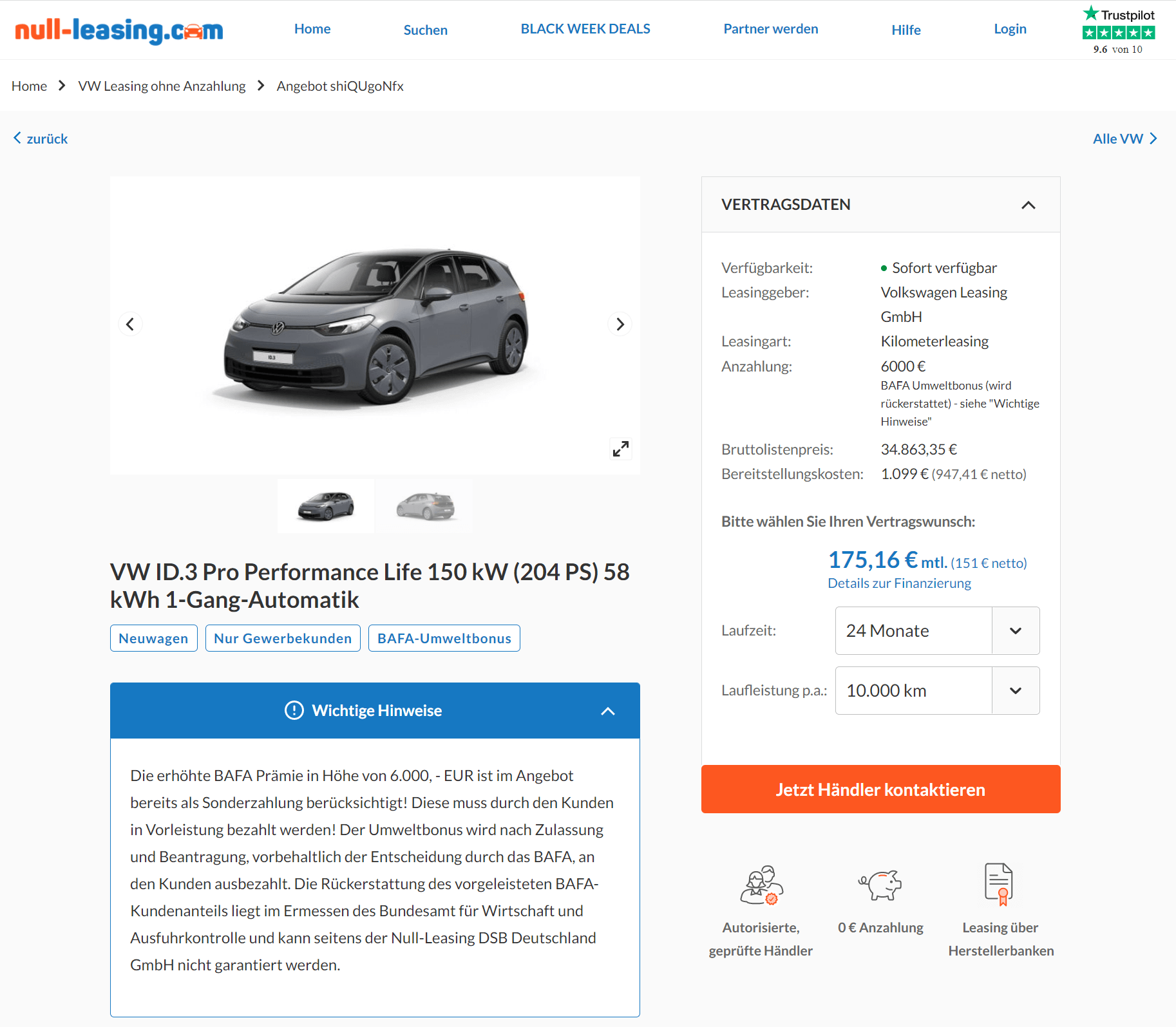This screenshot has width=1176, height=1027.
Task: Click the piggy bank 0 € Anzahlung icon
Action: click(880, 885)
